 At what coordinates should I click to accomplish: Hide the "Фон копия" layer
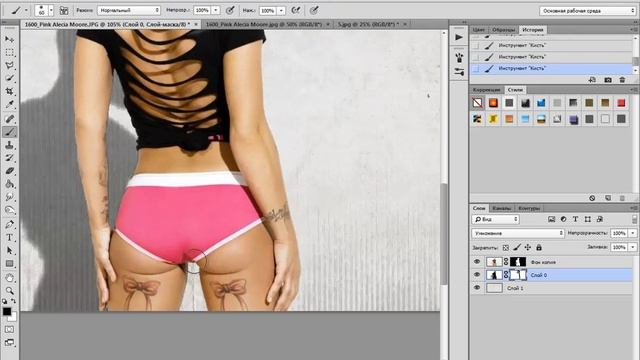[x=477, y=262]
